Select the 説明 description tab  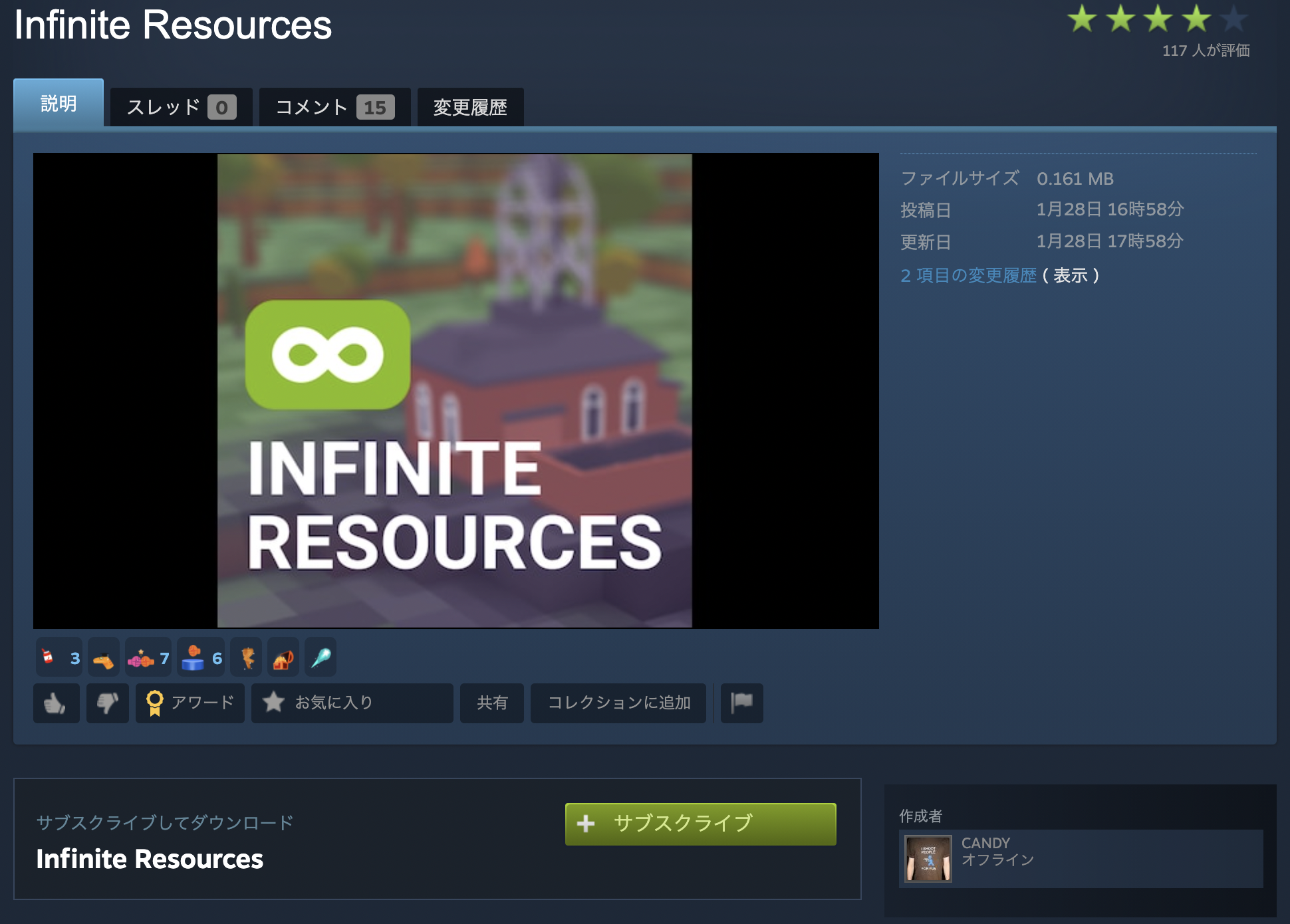(x=59, y=103)
